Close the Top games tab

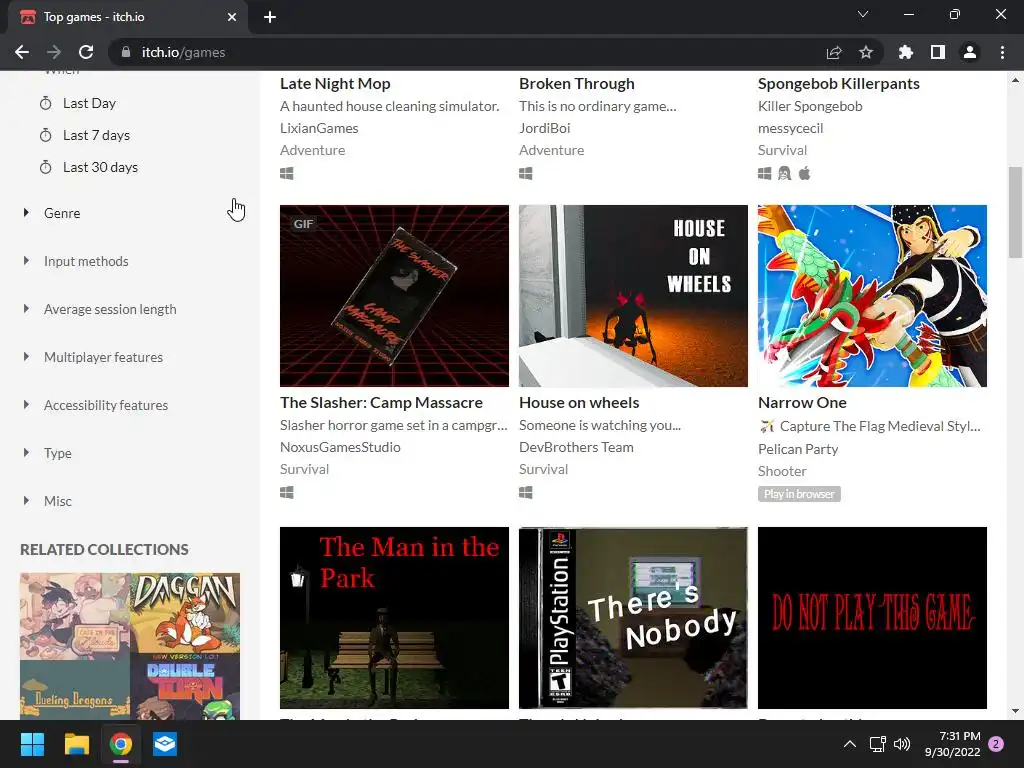pyautogui.click(x=232, y=17)
